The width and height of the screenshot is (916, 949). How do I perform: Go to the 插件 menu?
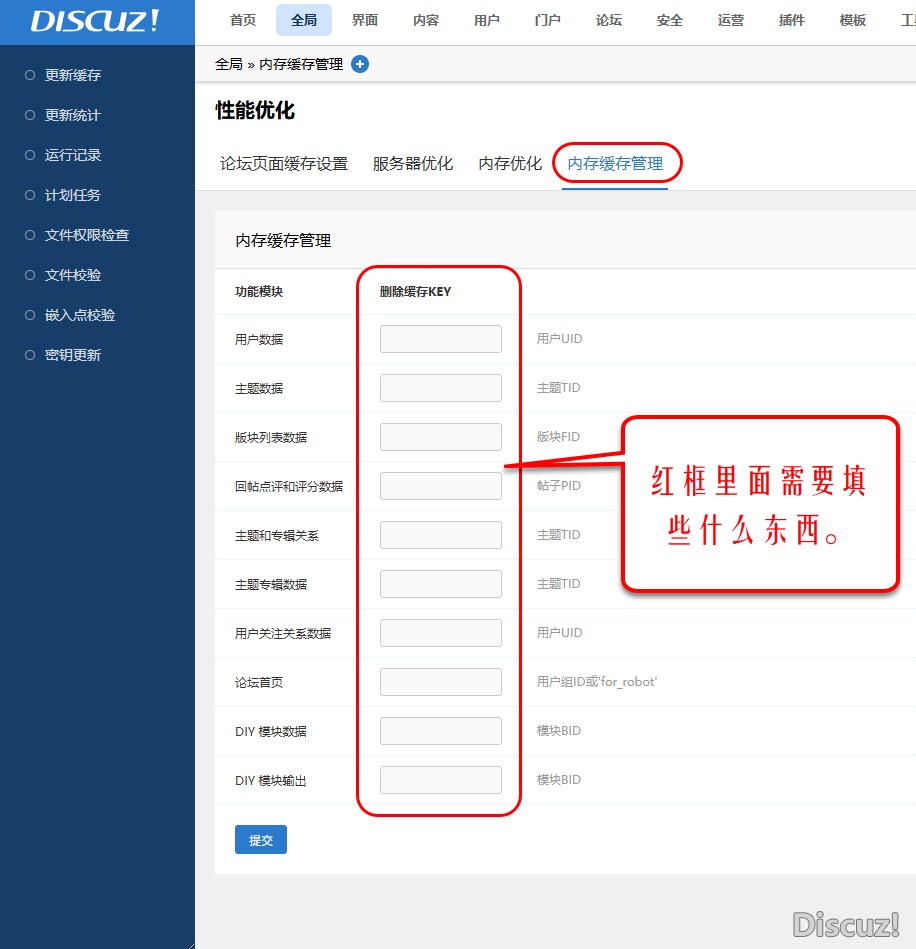792,20
